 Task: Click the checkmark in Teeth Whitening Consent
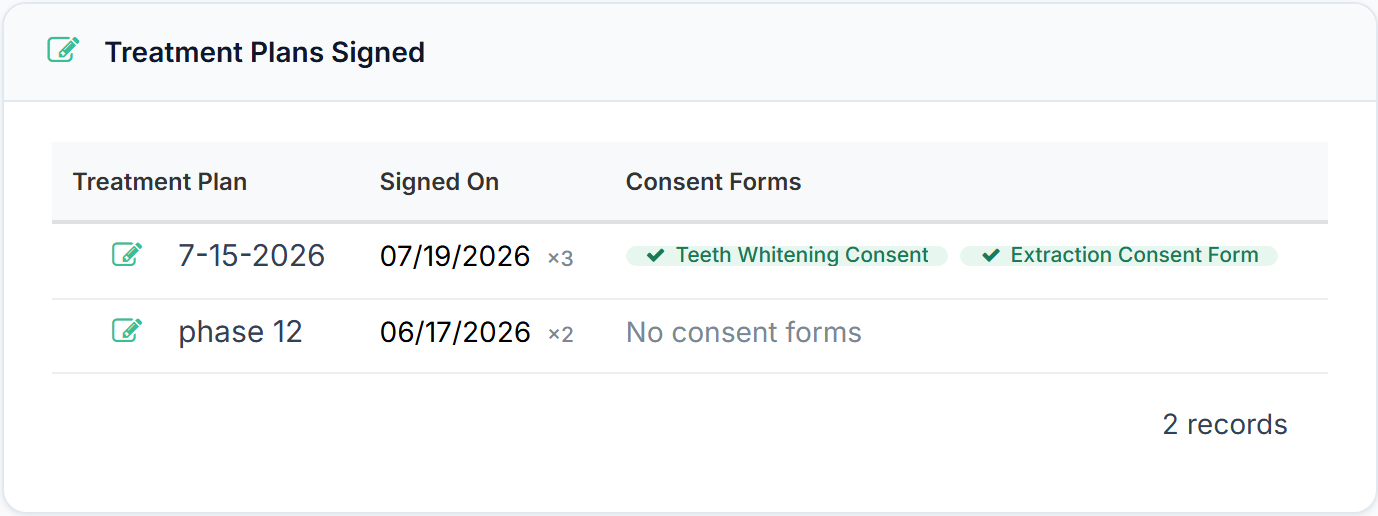pos(656,256)
